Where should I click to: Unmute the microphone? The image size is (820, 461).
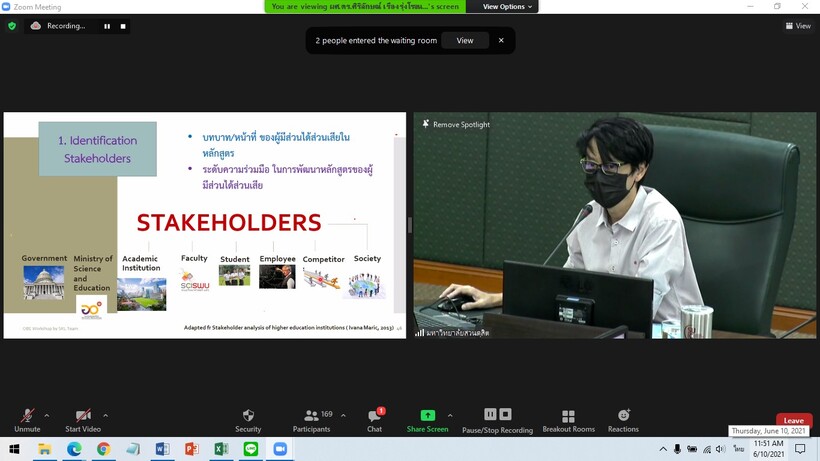[x=27, y=420]
